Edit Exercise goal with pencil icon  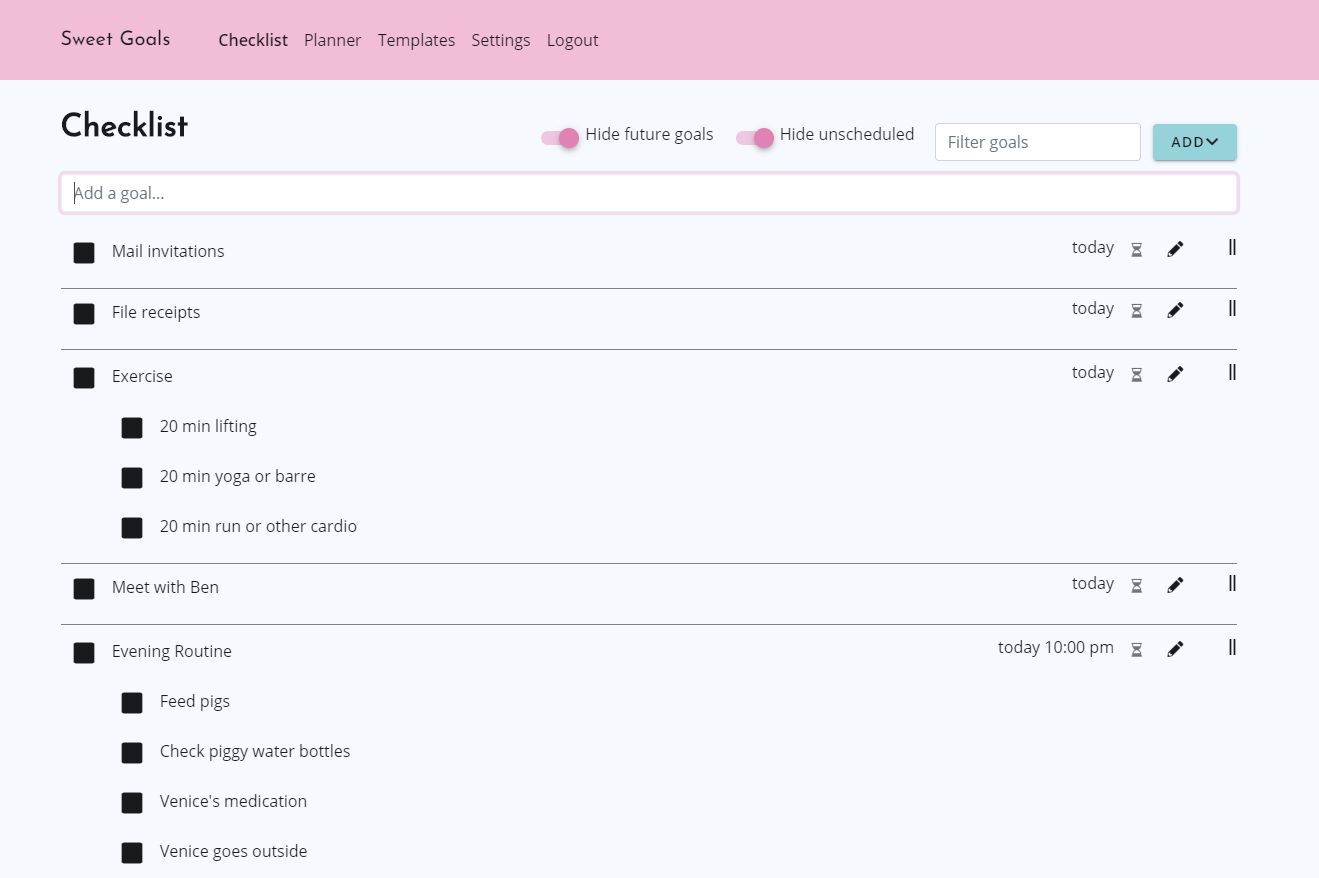tap(1175, 374)
